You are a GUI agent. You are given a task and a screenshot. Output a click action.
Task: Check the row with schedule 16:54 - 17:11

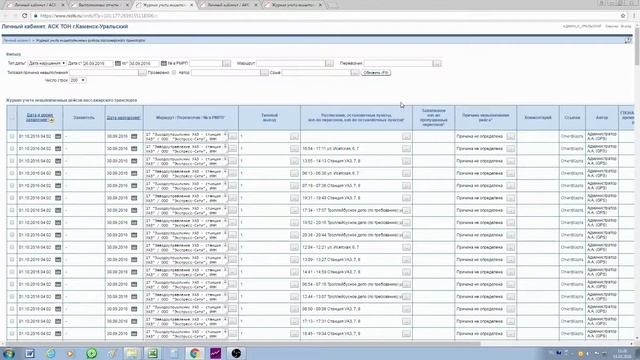click(x=12, y=149)
